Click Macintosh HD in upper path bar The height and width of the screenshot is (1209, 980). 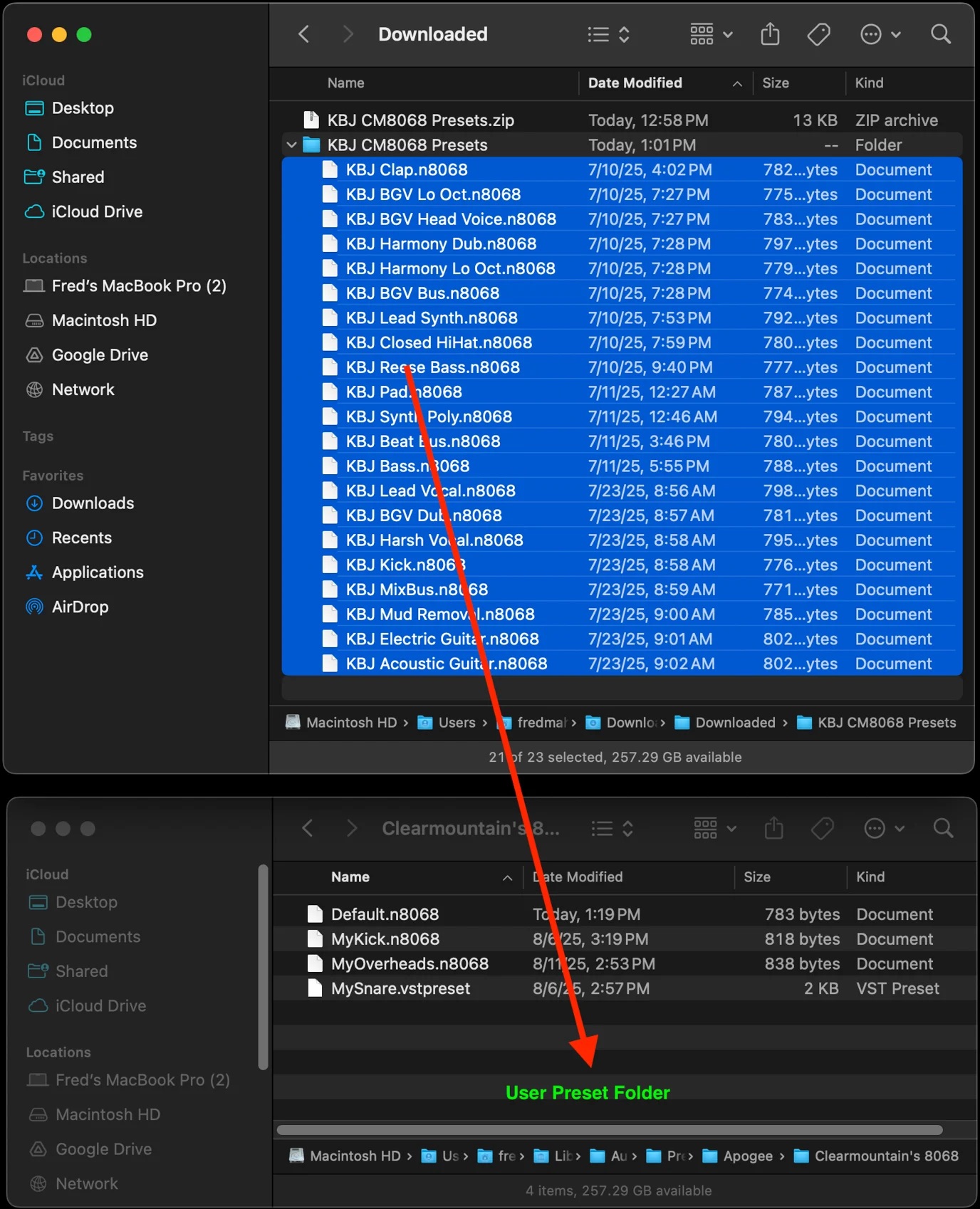click(x=341, y=723)
